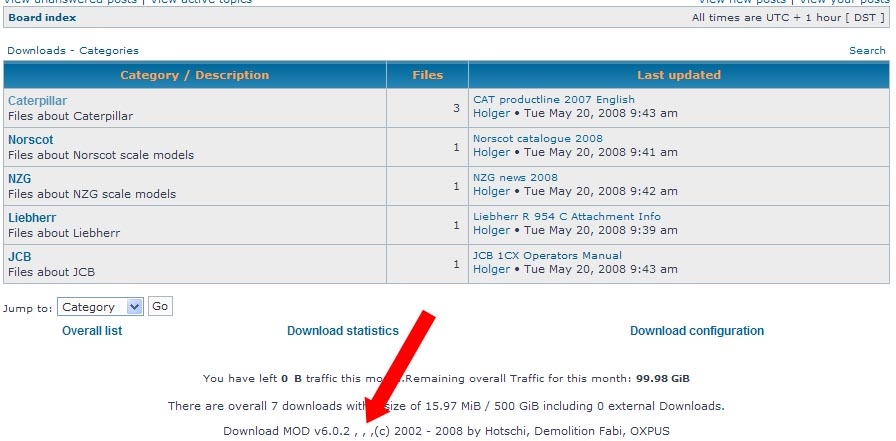View Holger's profile in JCB row
This screenshot has width=896, height=441.
[491, 270]
